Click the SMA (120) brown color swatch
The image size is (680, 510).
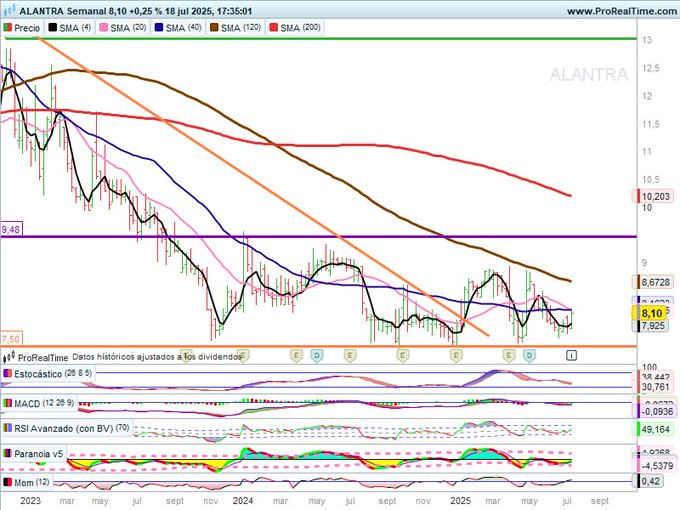214,28
